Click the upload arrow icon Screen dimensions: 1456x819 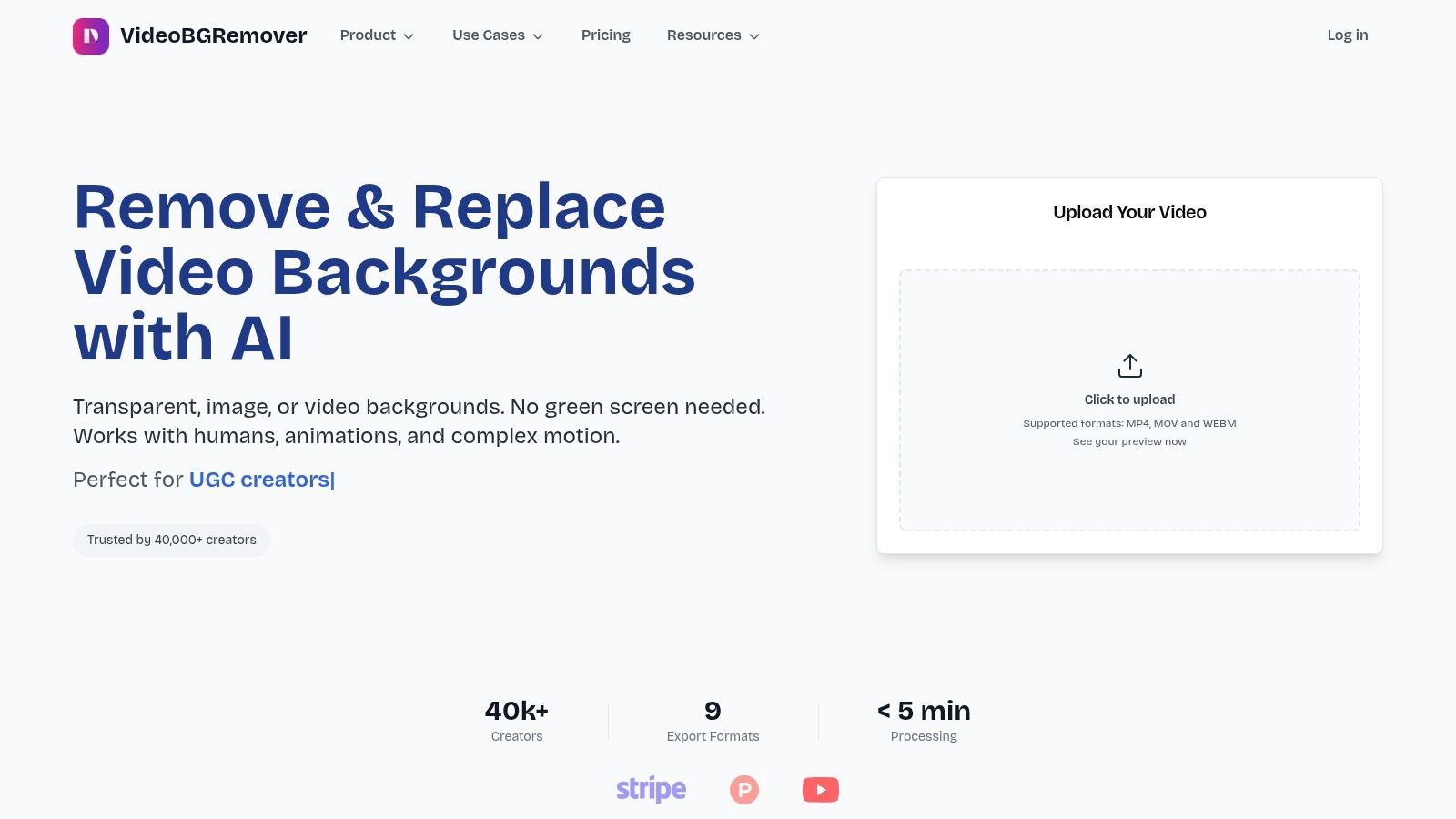point(1129,364)
